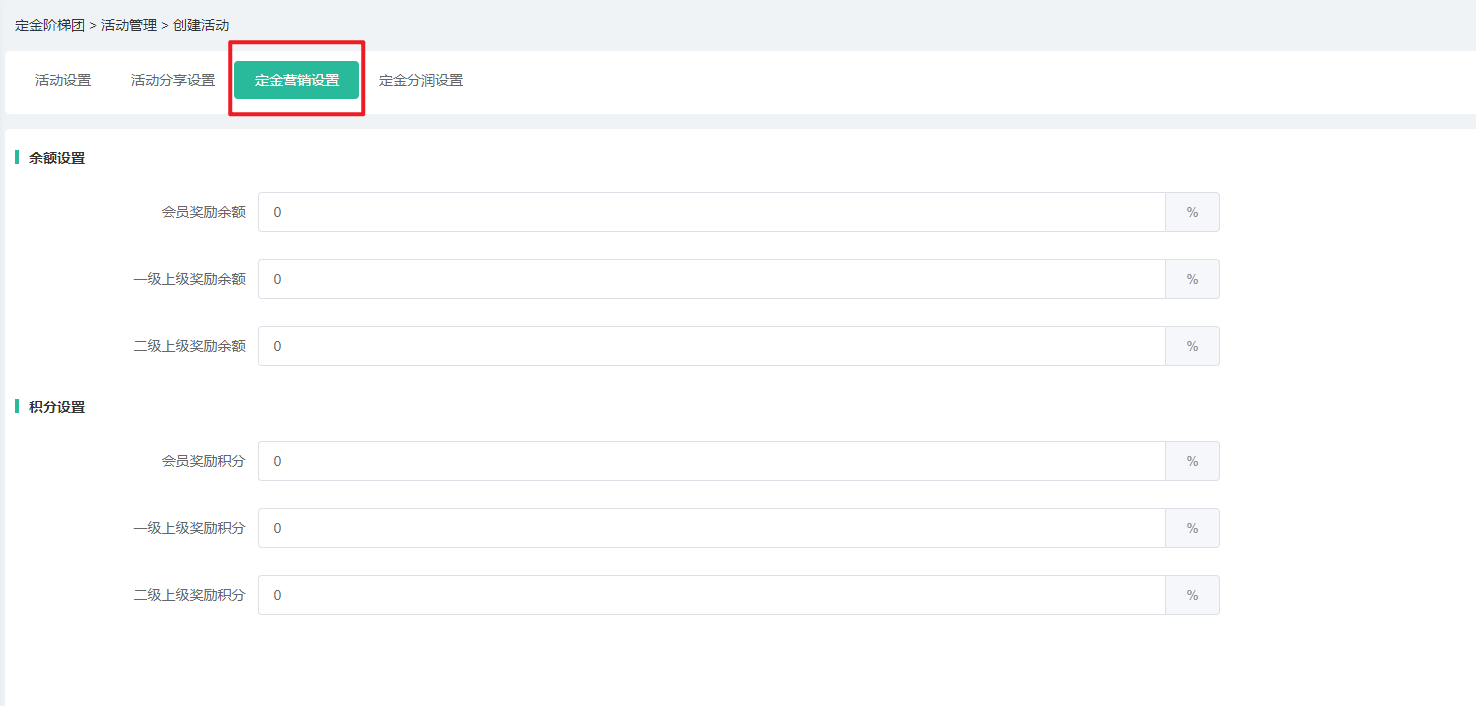Click the % suffix of 一级上级奖励余额
The image size is (1476, 706).
[1193, 279]
